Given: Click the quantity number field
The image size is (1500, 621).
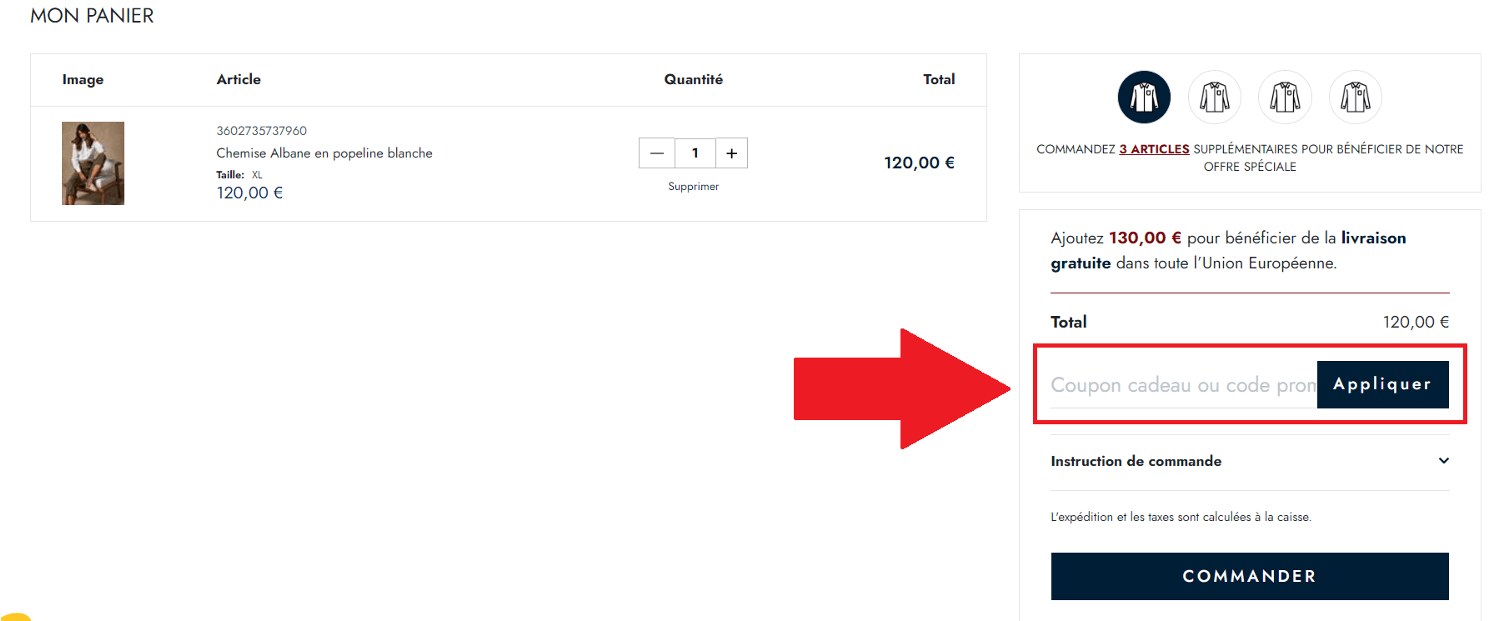Looking at the screenshot, I should point(694,153).
